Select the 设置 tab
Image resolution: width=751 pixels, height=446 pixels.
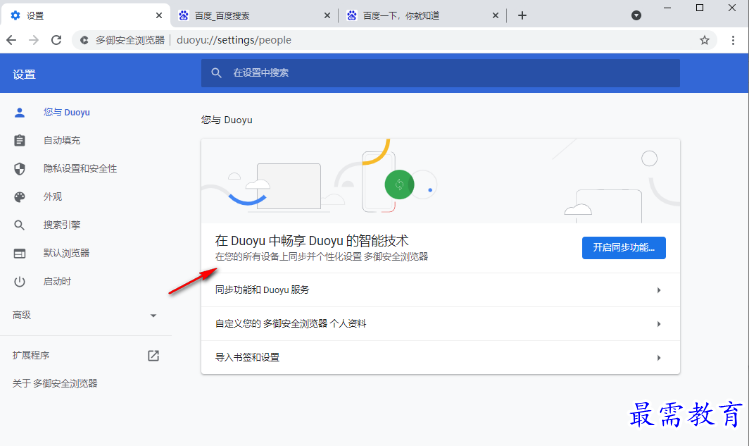pyautogui.click(x=85, y=16)
